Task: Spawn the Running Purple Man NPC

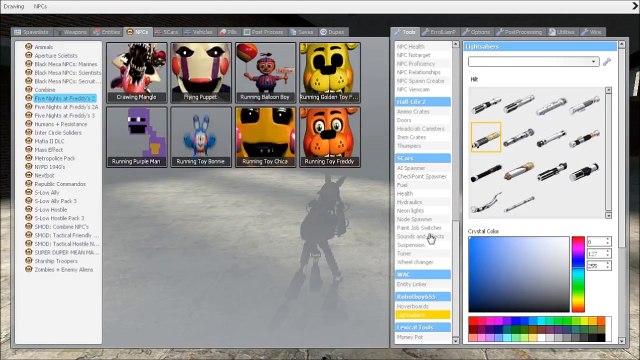Action: 137,137
